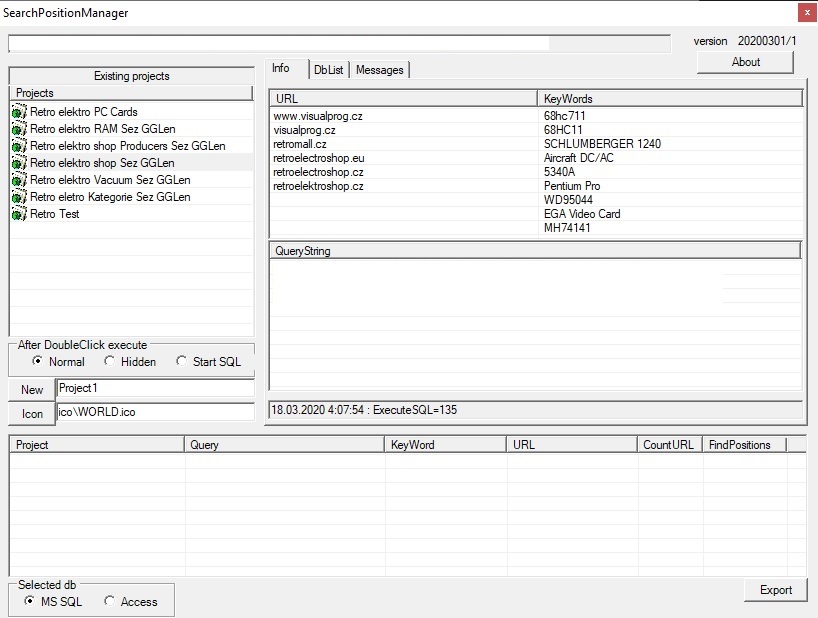Click the Project1 name input field
The height and width of the screenshot is (618, 818).
[x=155, y=388]
